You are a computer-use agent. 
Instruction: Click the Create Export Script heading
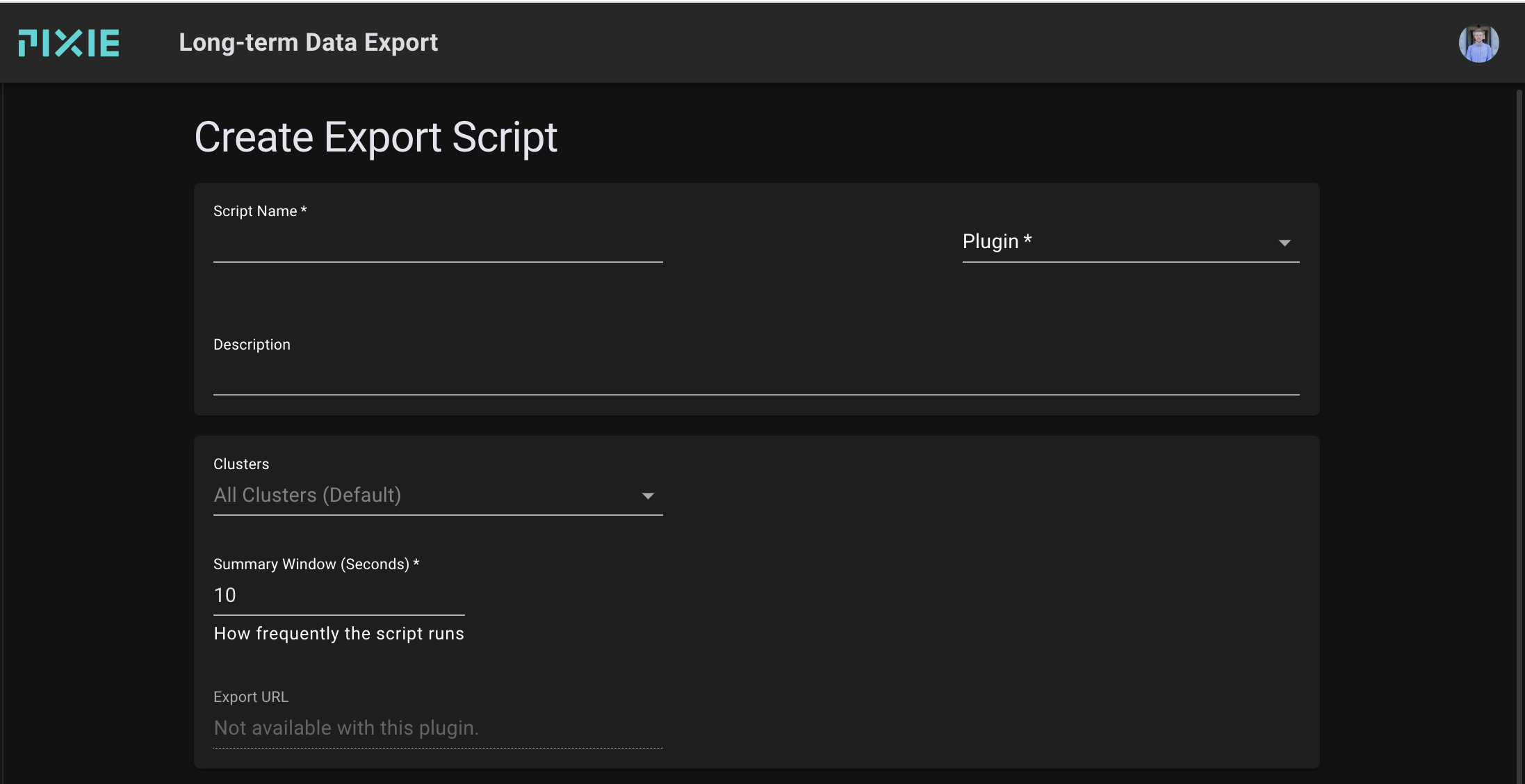[x=375, y=137]
